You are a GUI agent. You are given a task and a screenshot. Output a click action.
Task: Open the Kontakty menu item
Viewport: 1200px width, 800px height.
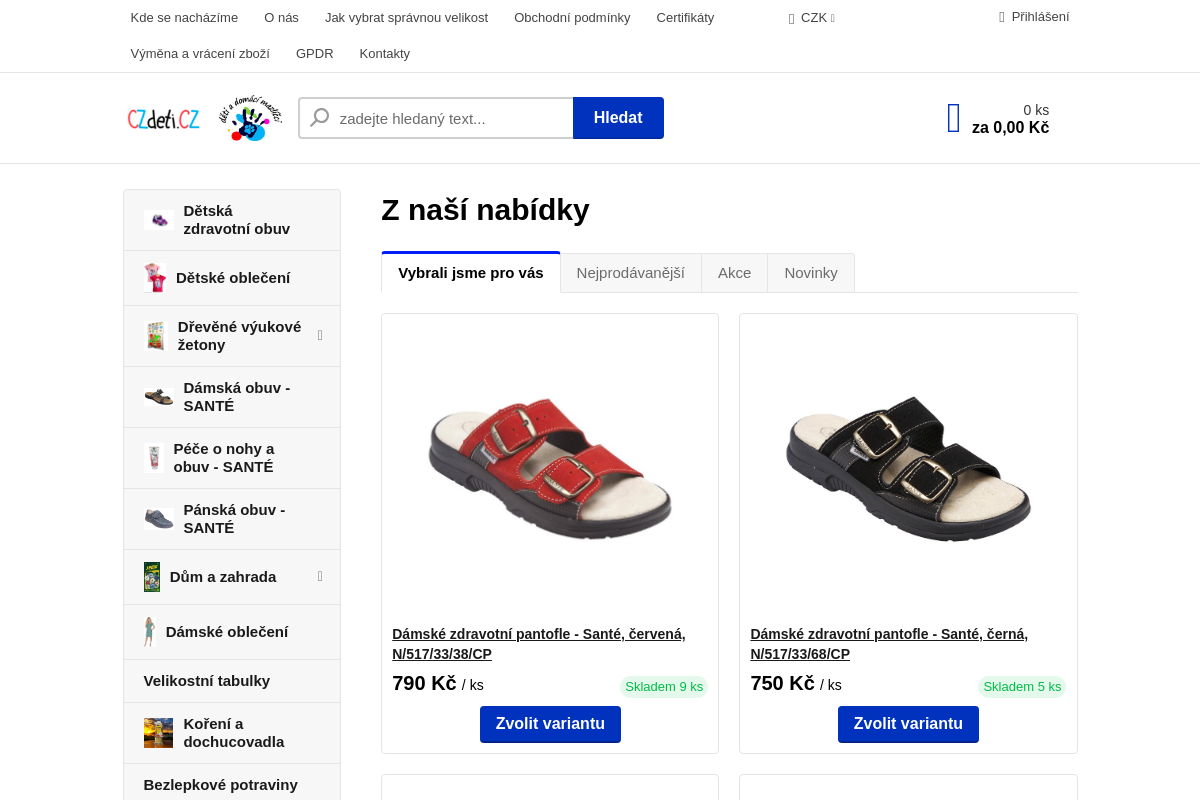click(x=384, y=53)
